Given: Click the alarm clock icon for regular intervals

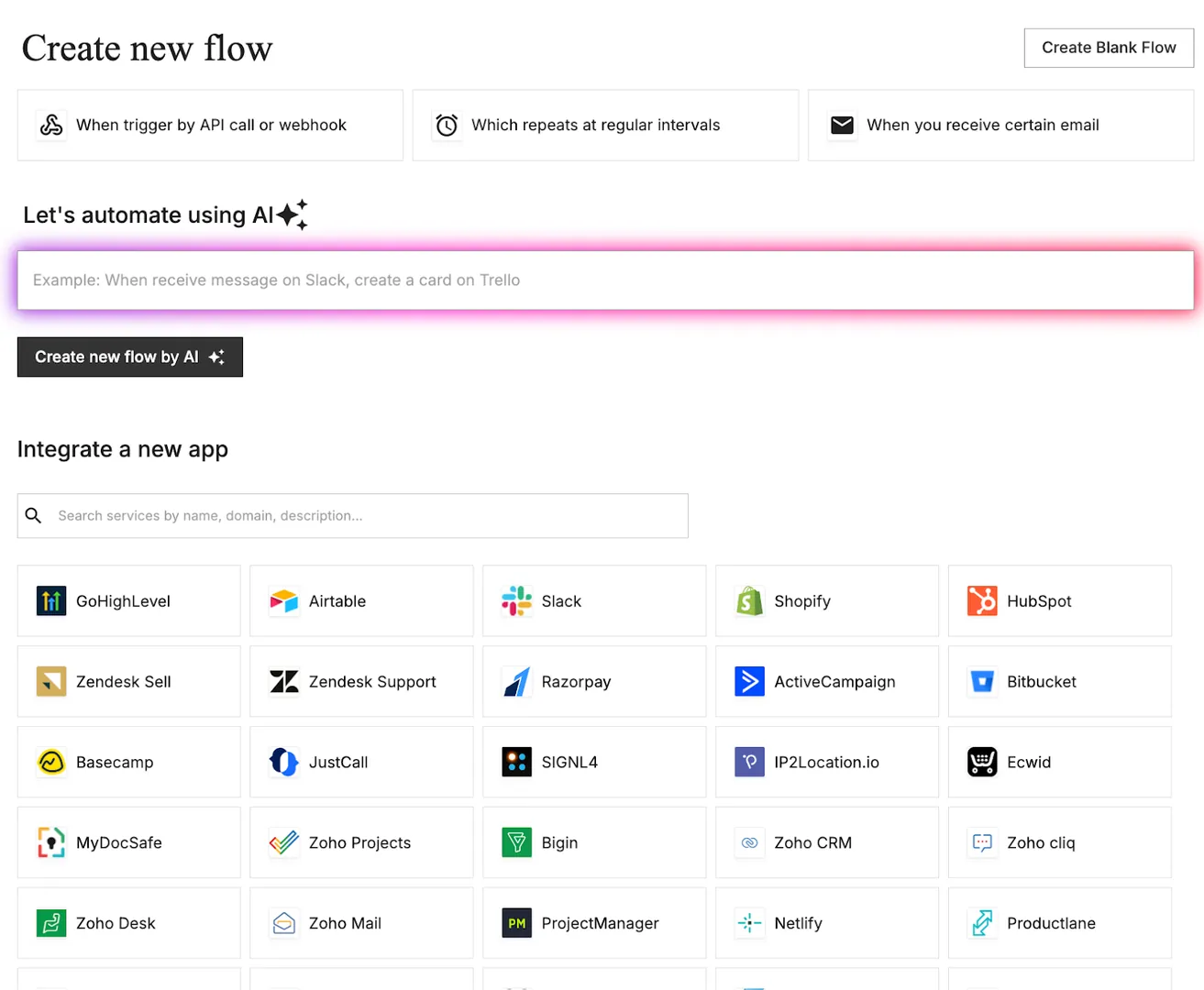Looking at the screenshot, I should tap(447, 126).
